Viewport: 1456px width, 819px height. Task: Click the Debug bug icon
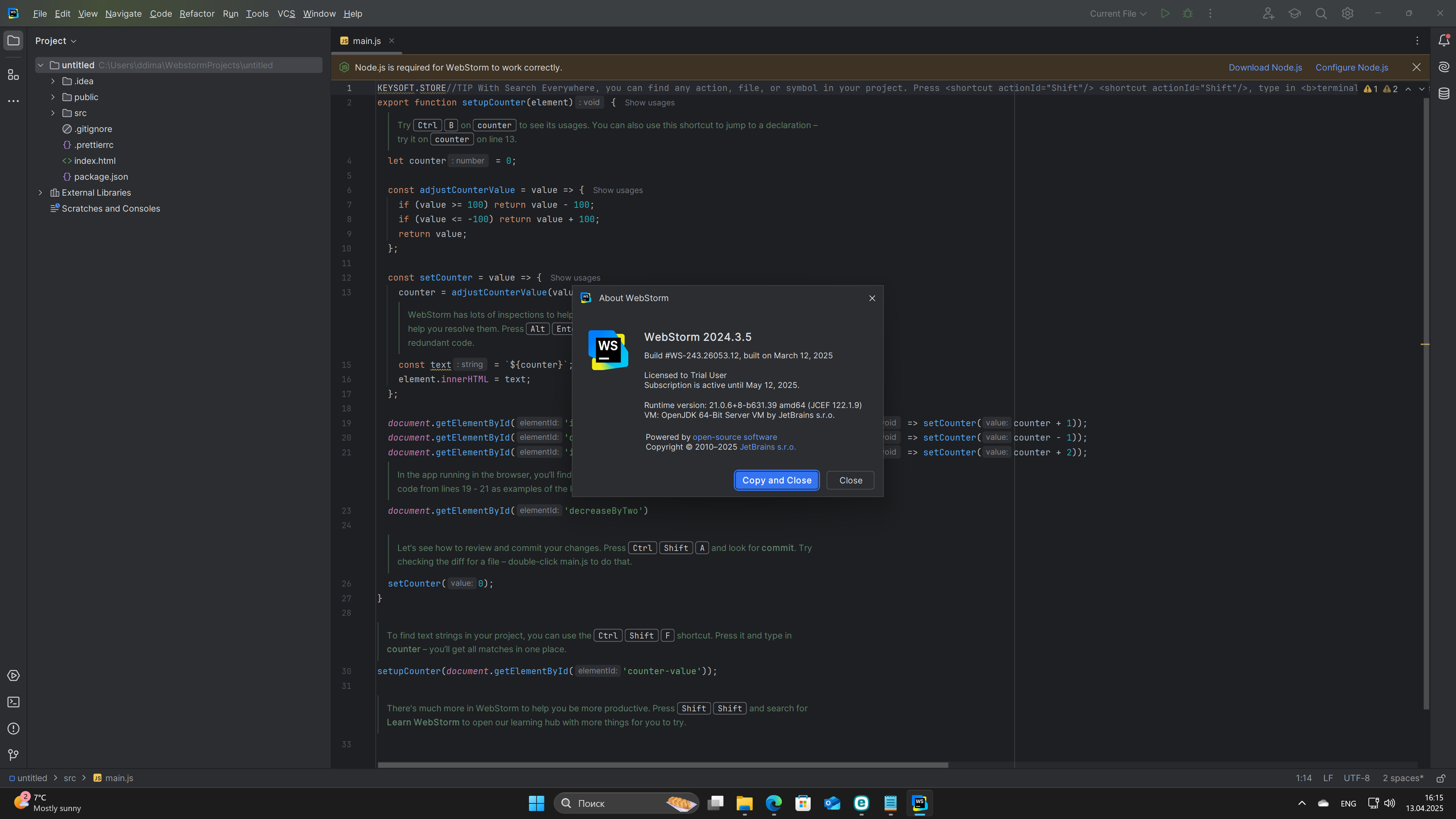(1188, 14)
